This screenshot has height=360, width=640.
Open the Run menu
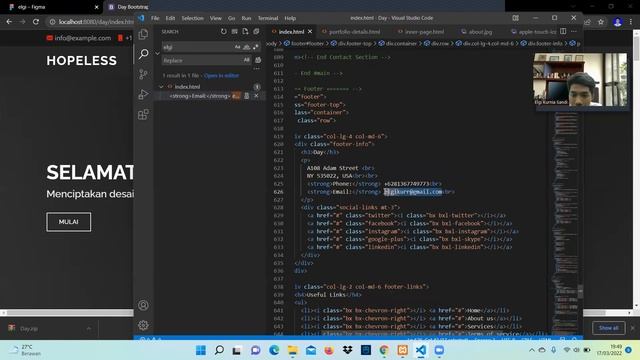pos(246,18)
